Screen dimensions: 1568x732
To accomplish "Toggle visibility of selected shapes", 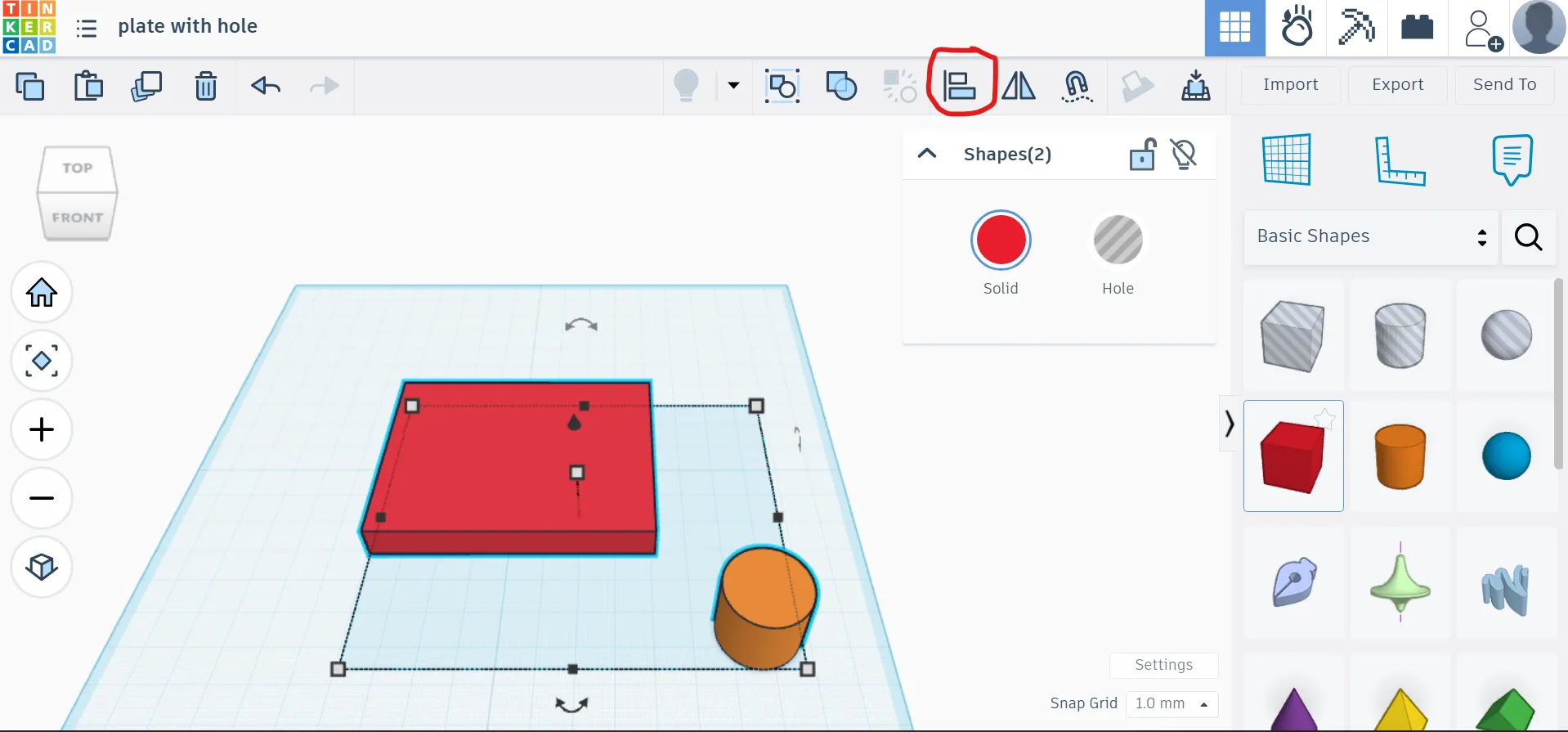I will tap(1184, 154).
